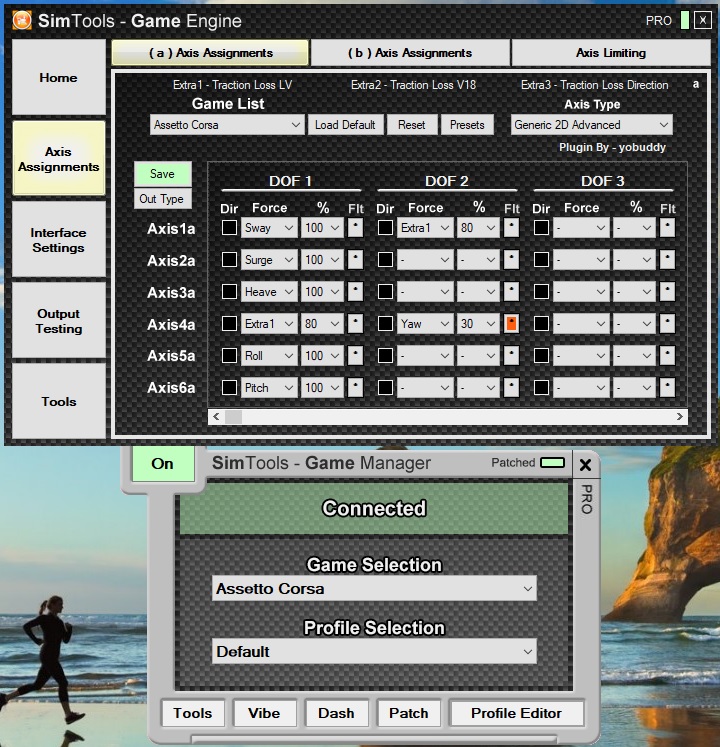Screen dimensions: 720x747
Task: Switch to (b) Axis Assignments tab
Action: point(410,52)
